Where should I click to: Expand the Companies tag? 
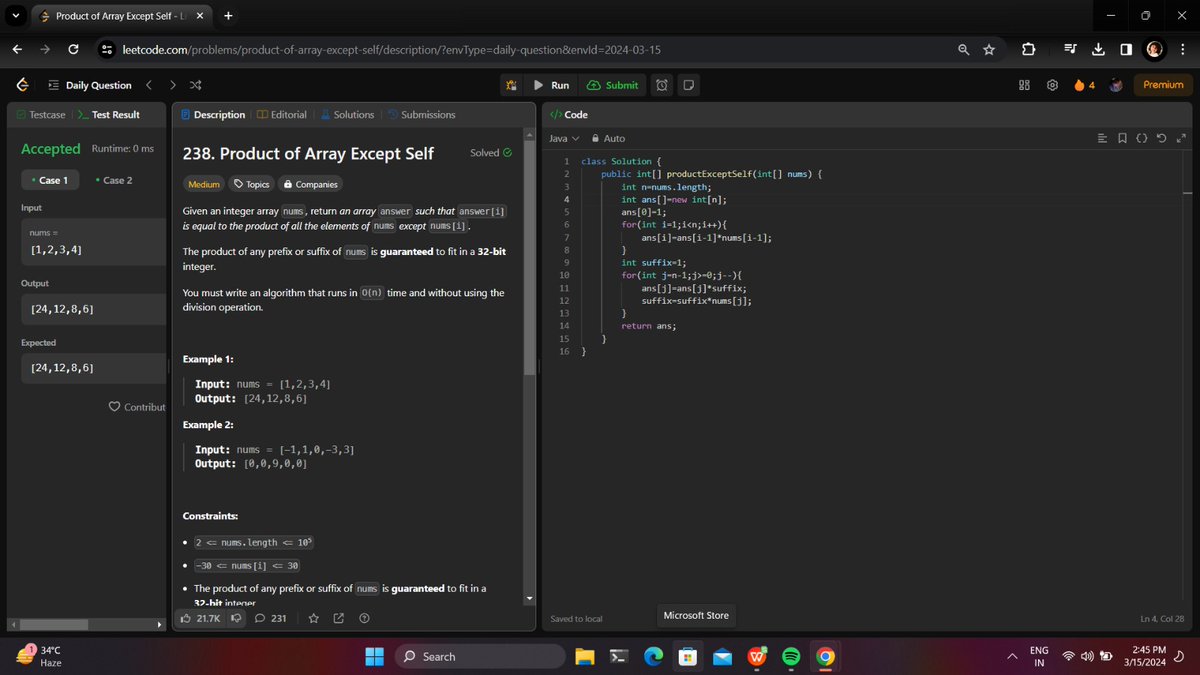tap(310, 184)
